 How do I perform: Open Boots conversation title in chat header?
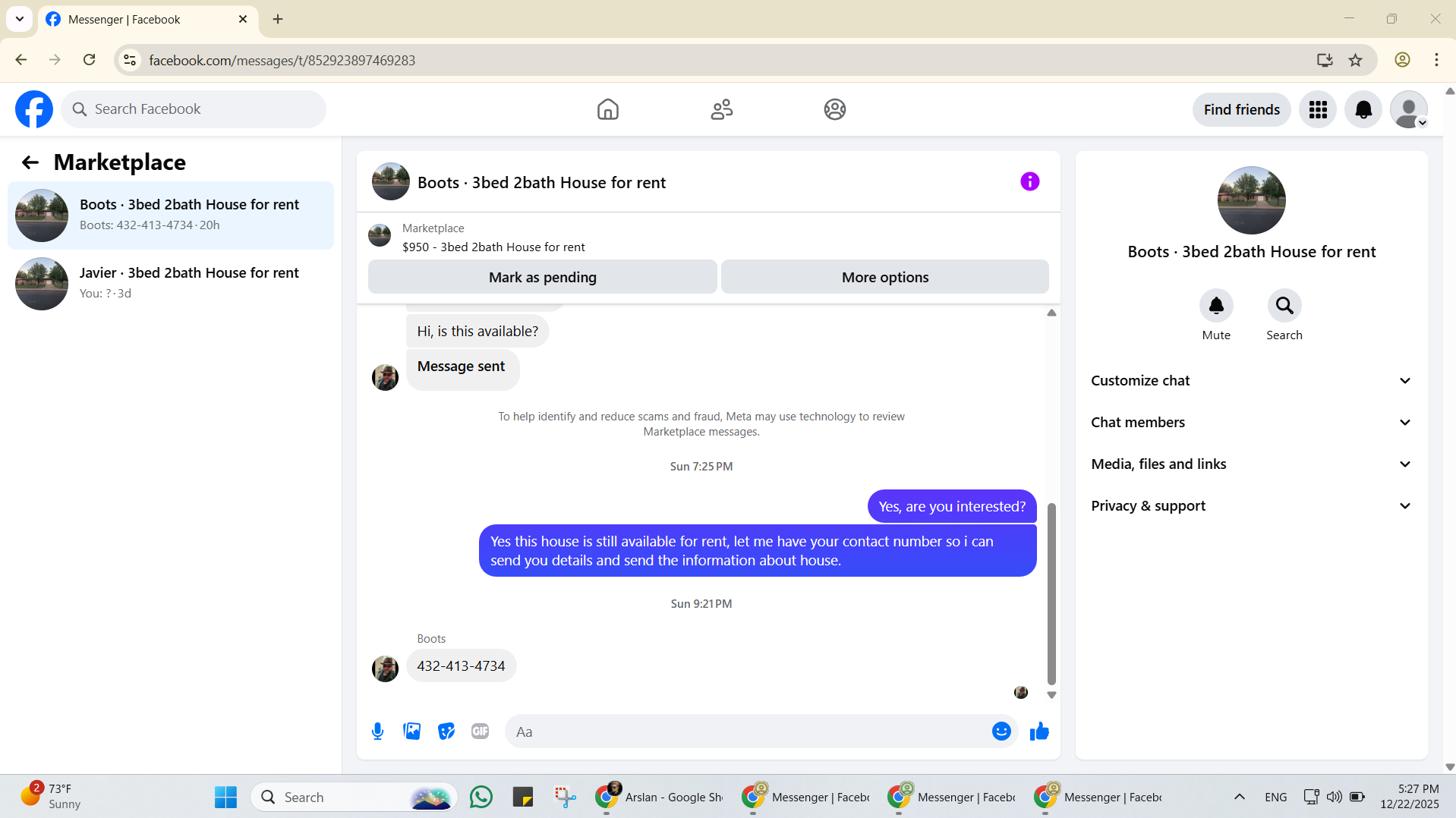click(x=541, y=183)
